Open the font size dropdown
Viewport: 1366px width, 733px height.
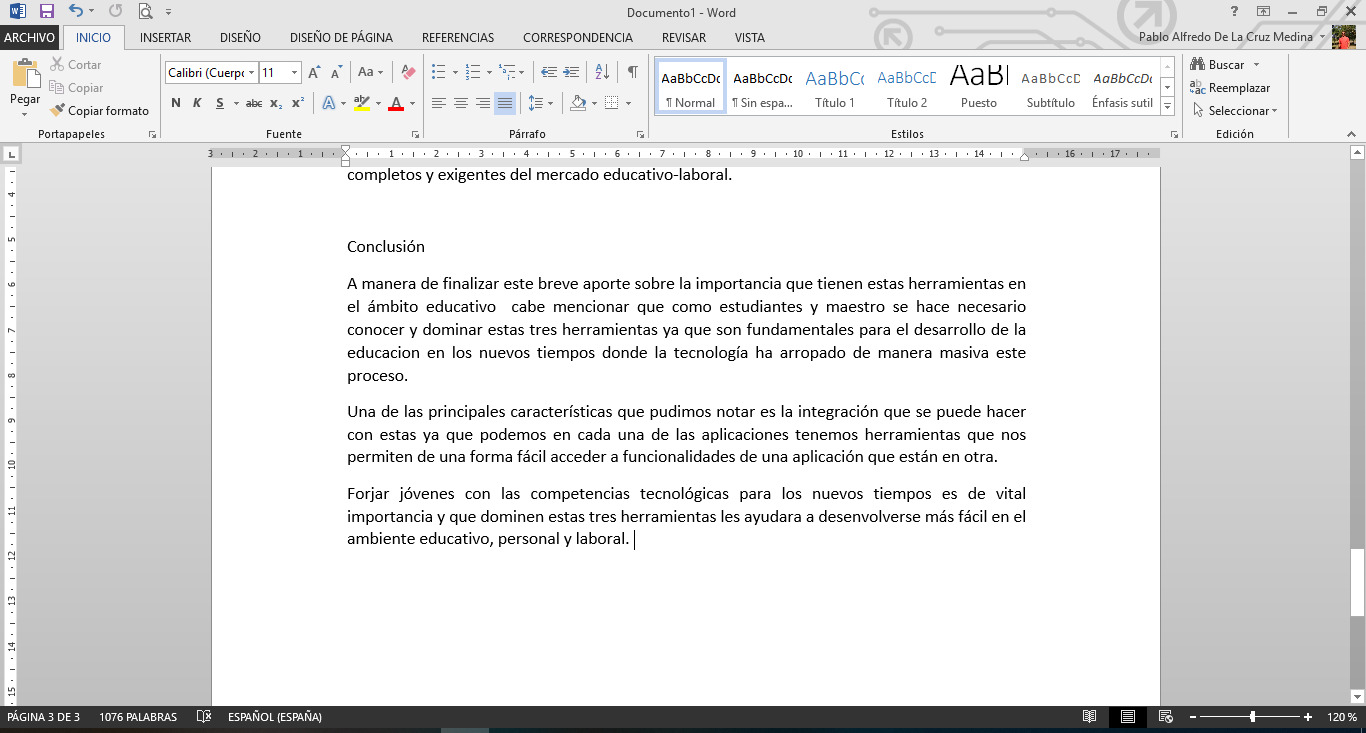[x=294, y=73]
